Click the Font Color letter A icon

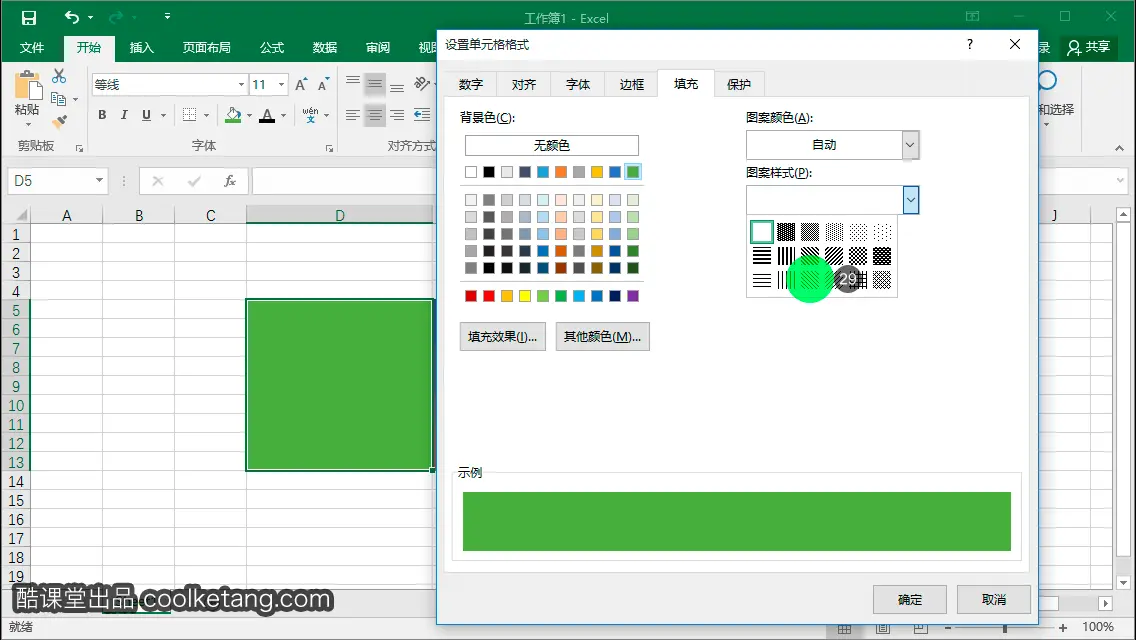pos(267,115)
